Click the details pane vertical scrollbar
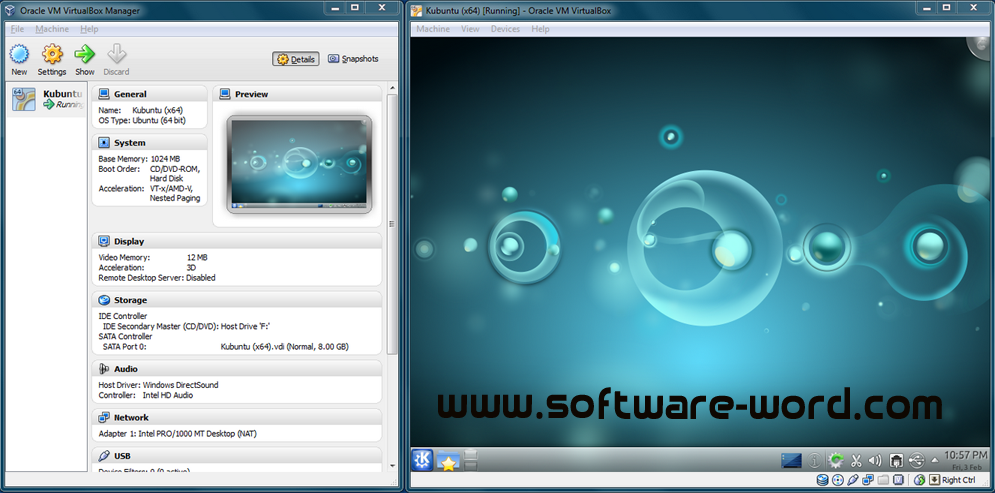 click(392, 225)
